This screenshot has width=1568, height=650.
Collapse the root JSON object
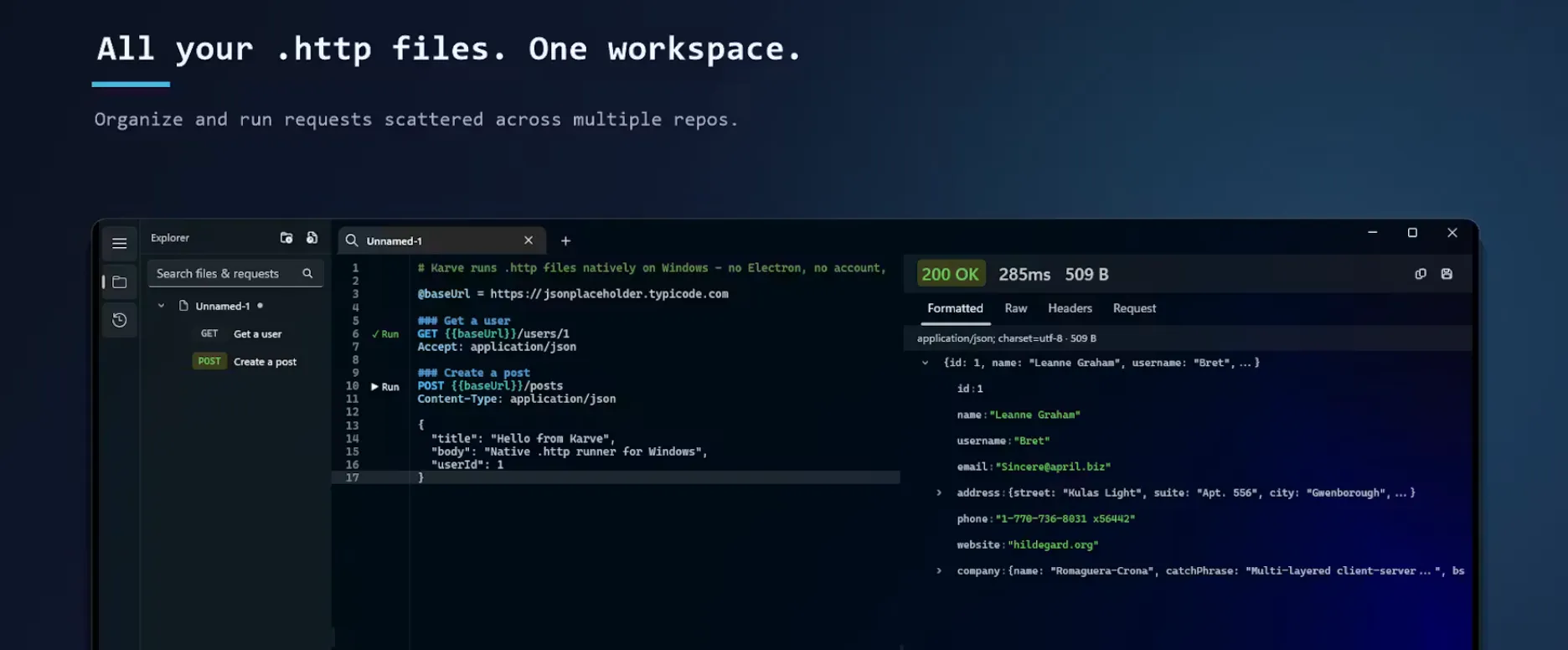tap(925, 363)
